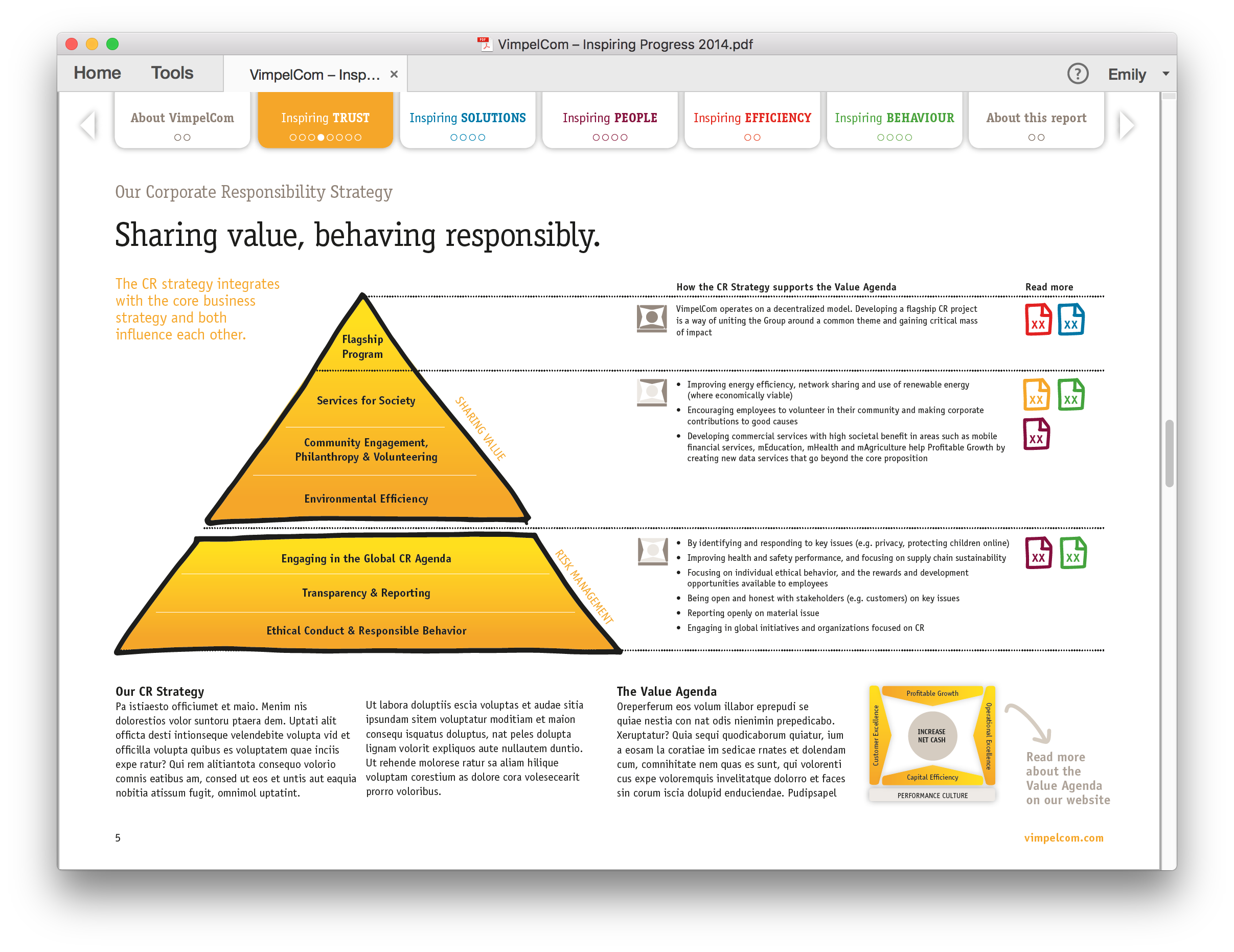Go to previous section with left arrow

(x=88, y=125)
